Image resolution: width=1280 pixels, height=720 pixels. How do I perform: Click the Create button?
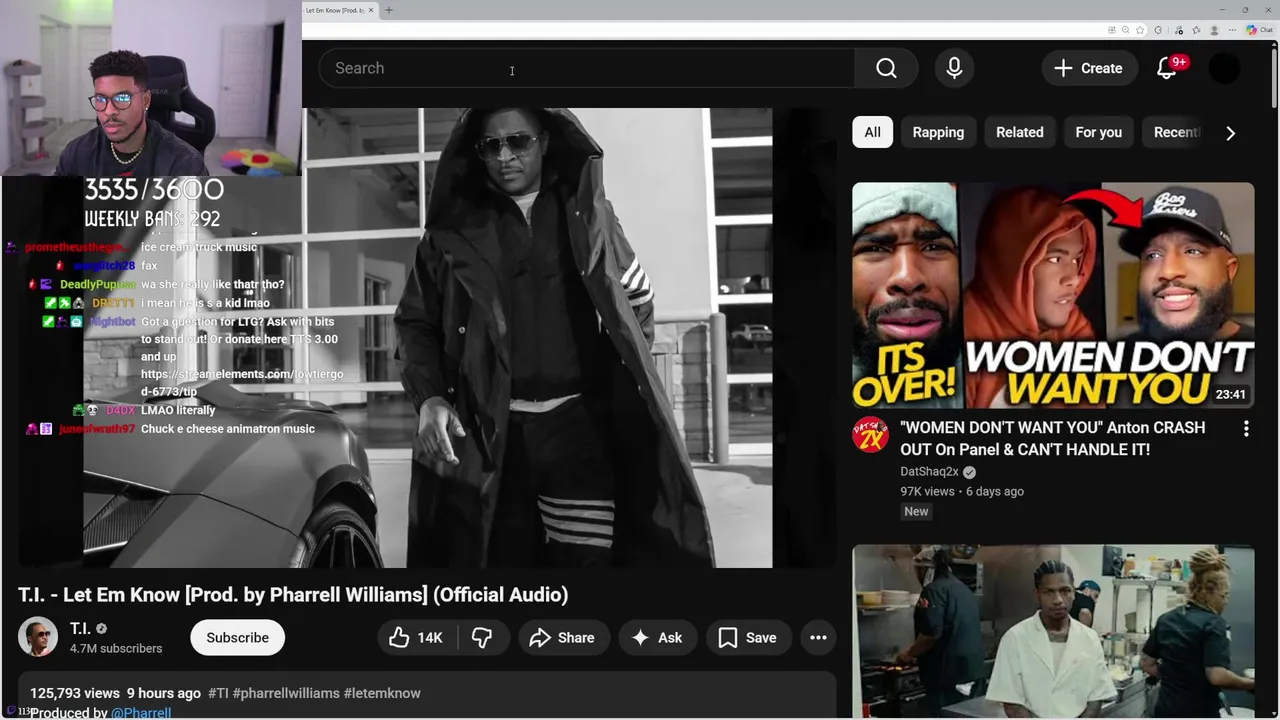tap(1089, 68)
